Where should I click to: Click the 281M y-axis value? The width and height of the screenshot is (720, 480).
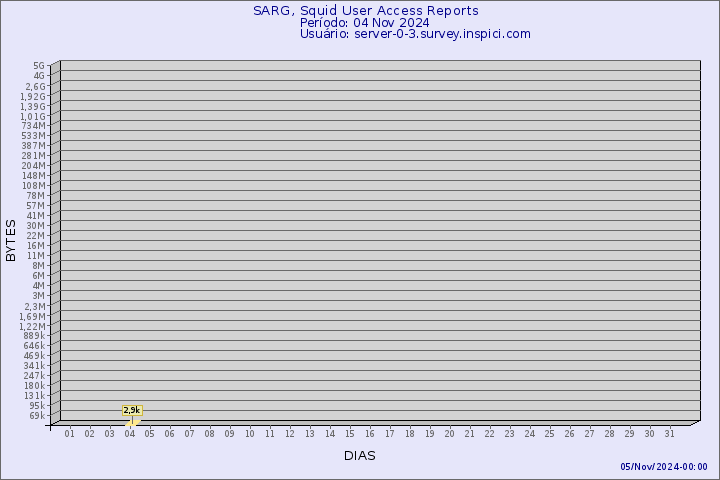point(34,155)
